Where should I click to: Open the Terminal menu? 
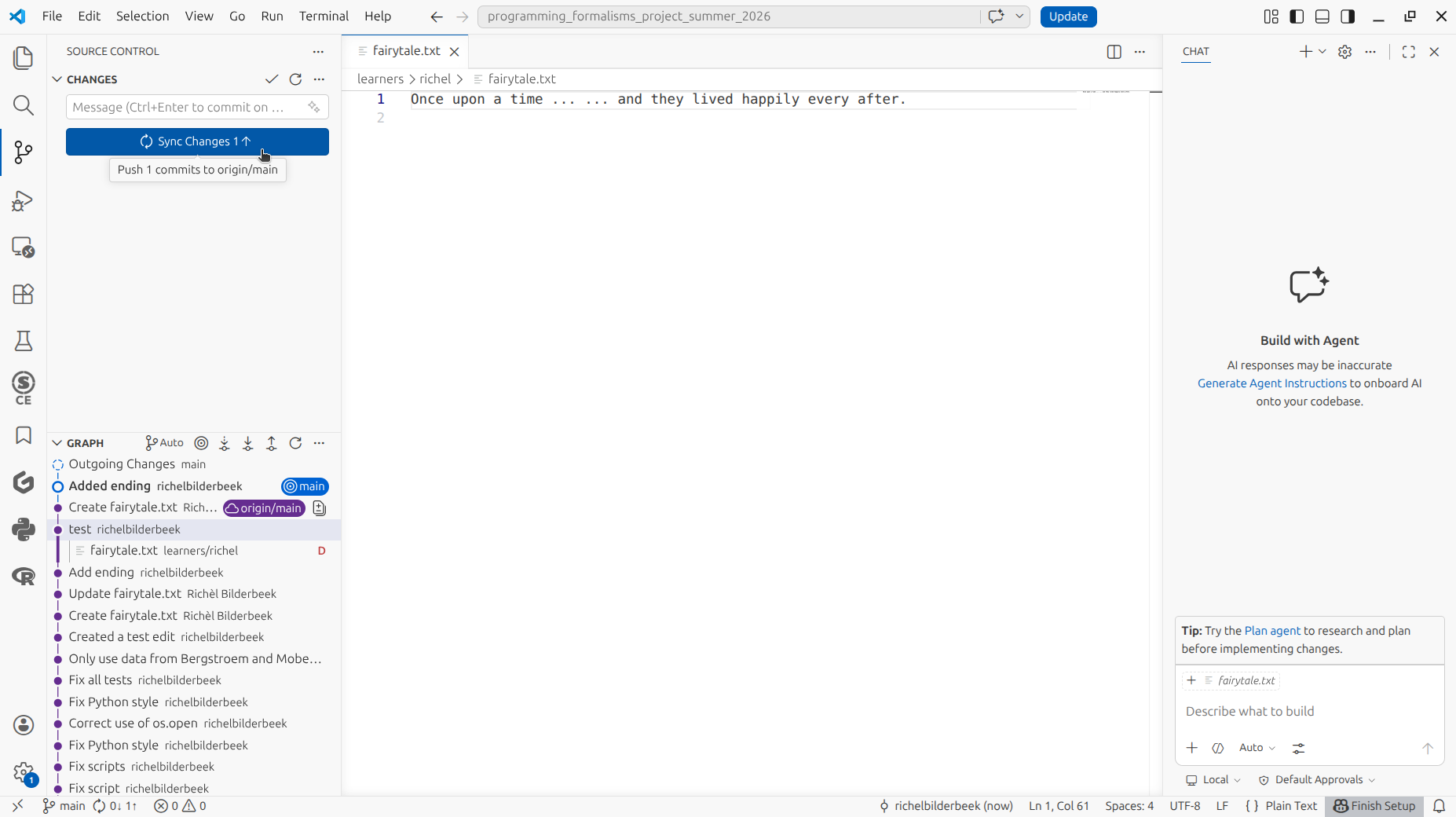pyautogui.click(x=324, y=16)
